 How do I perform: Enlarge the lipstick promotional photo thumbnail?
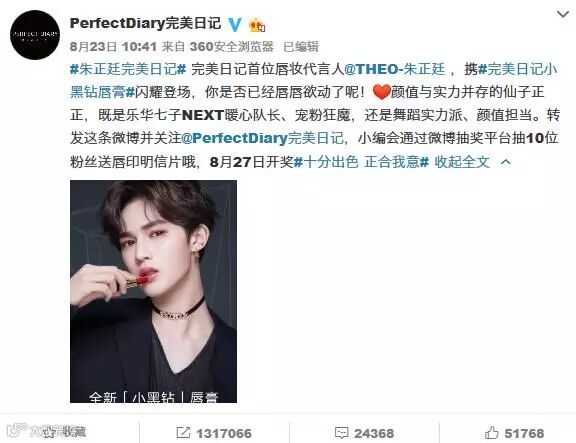click(153, 291)
